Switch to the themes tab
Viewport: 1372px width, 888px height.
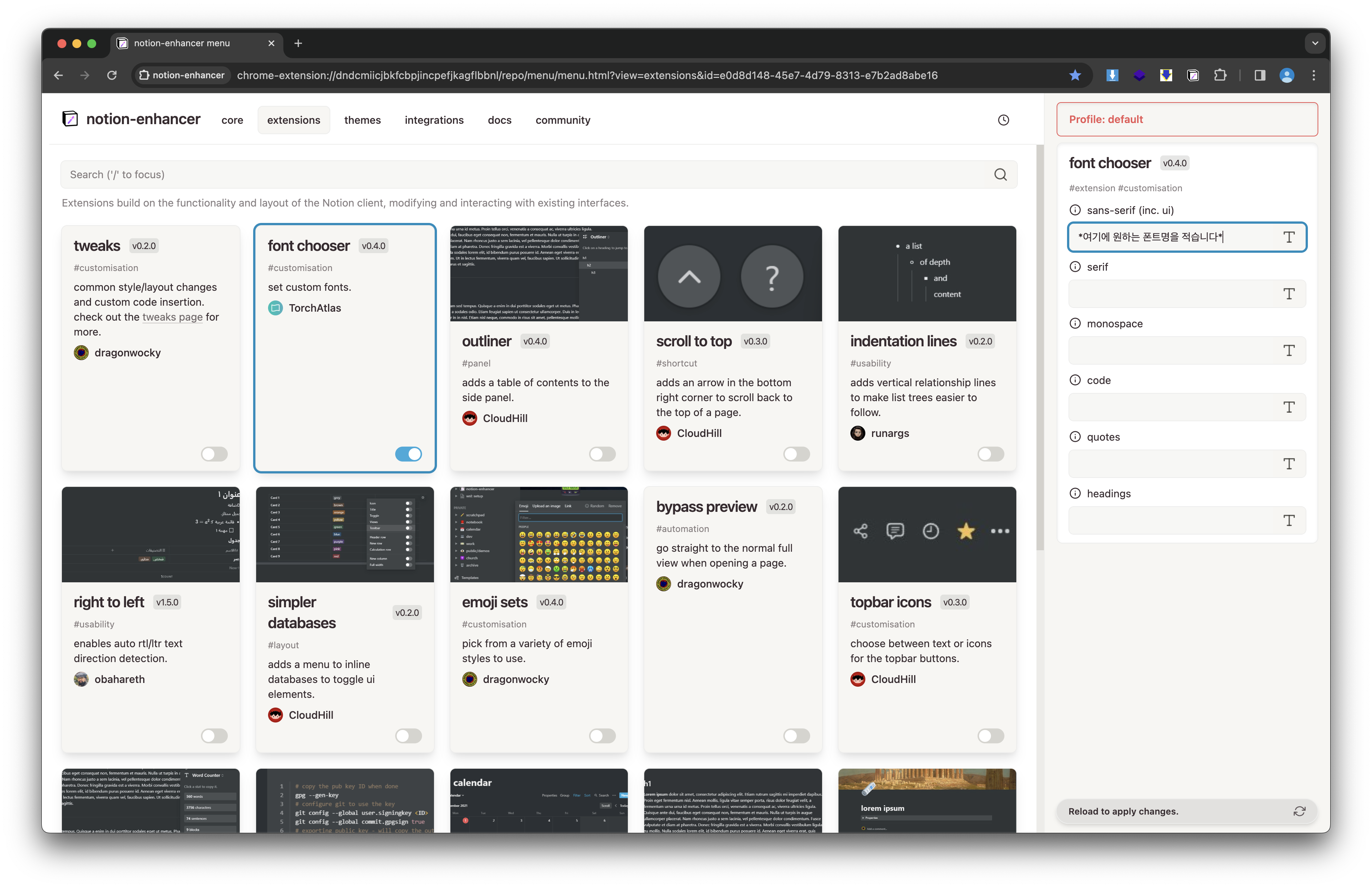coord(362,120)
